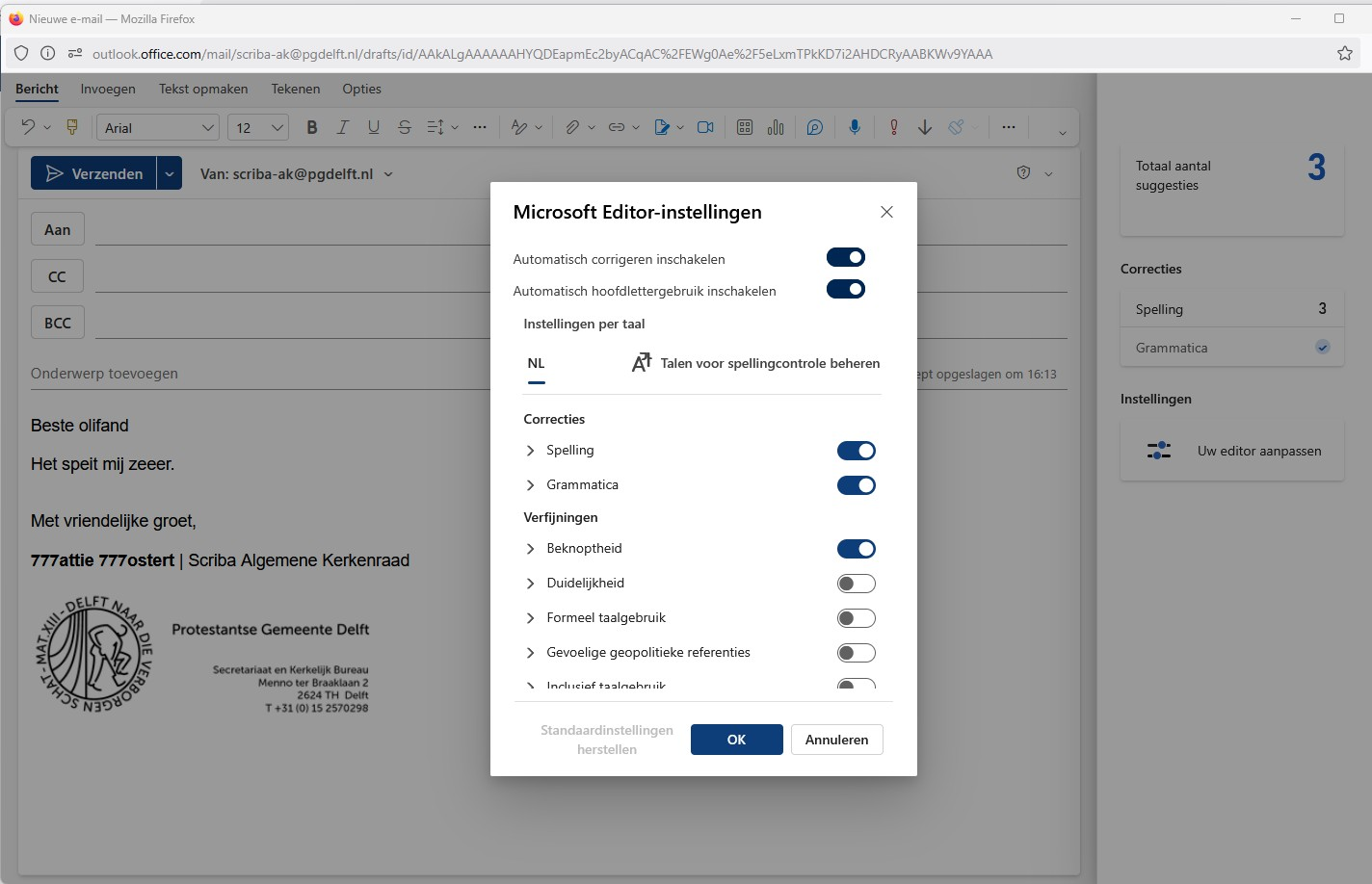Image resolution: width=1372 pixels, height=884 pixels.
Task: Click the poll bar chart icon
Action: click(776, 127)
